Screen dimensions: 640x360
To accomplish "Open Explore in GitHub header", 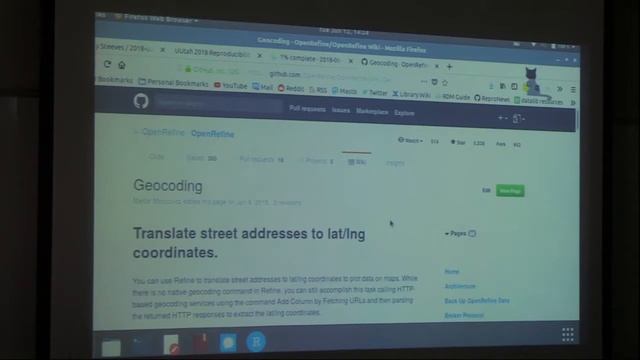I will (x=404, y=113).
